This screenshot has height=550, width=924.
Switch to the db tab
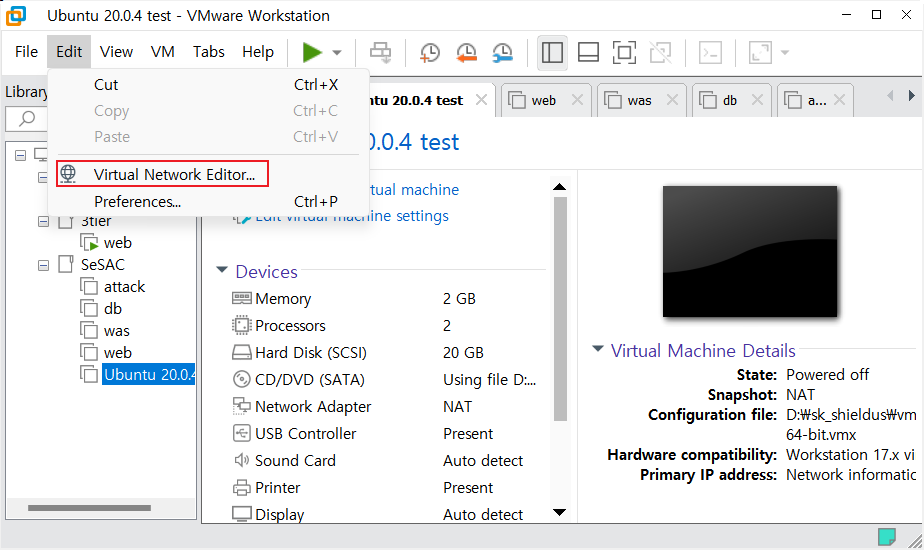(729, 101)
